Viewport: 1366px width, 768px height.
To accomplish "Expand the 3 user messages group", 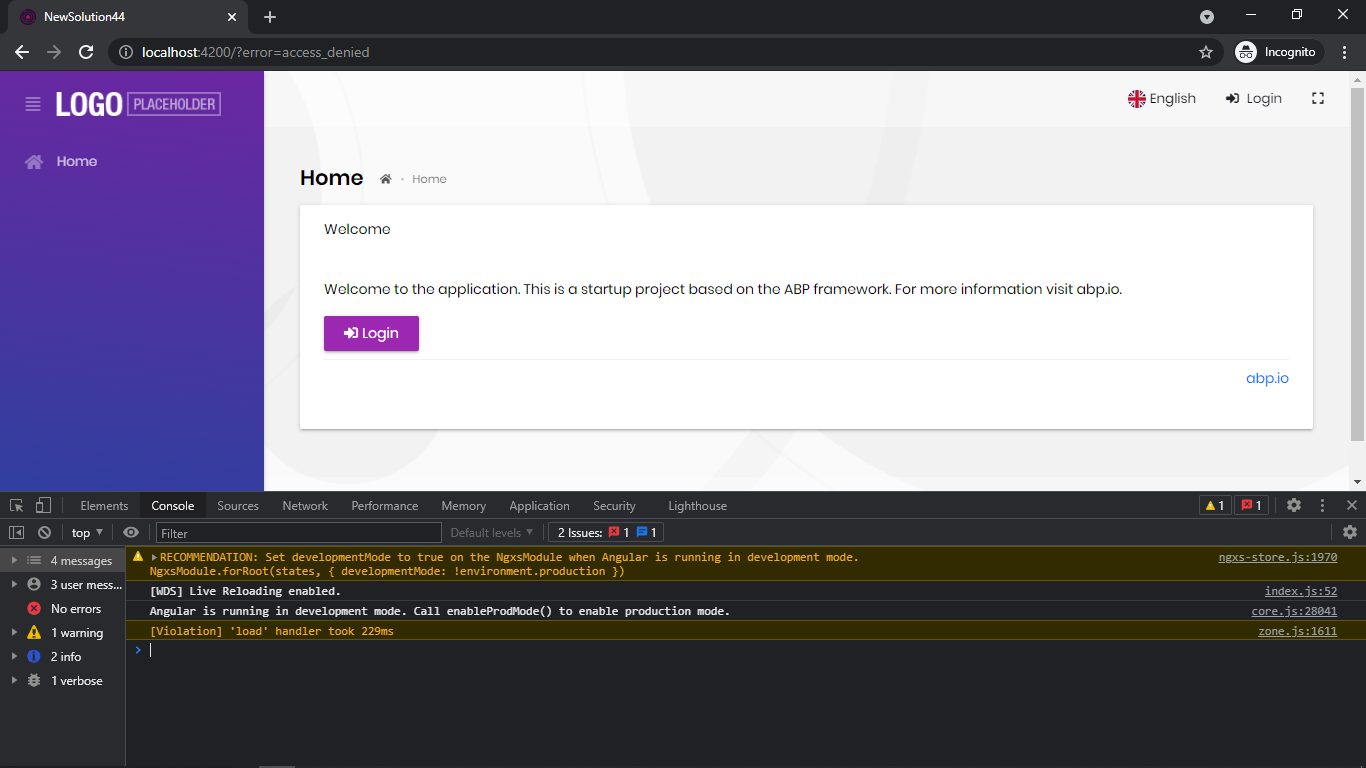I will pos(14,584).
